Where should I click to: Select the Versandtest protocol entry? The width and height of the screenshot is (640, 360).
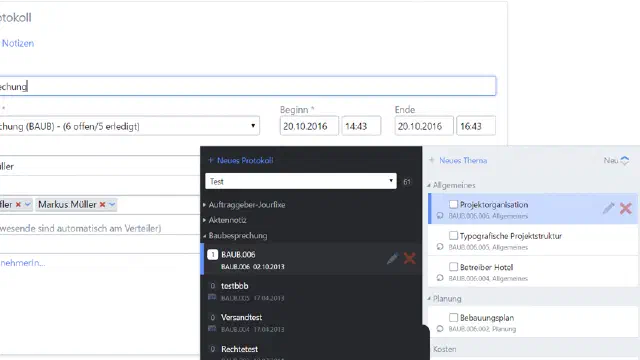[x=311, y=323]
